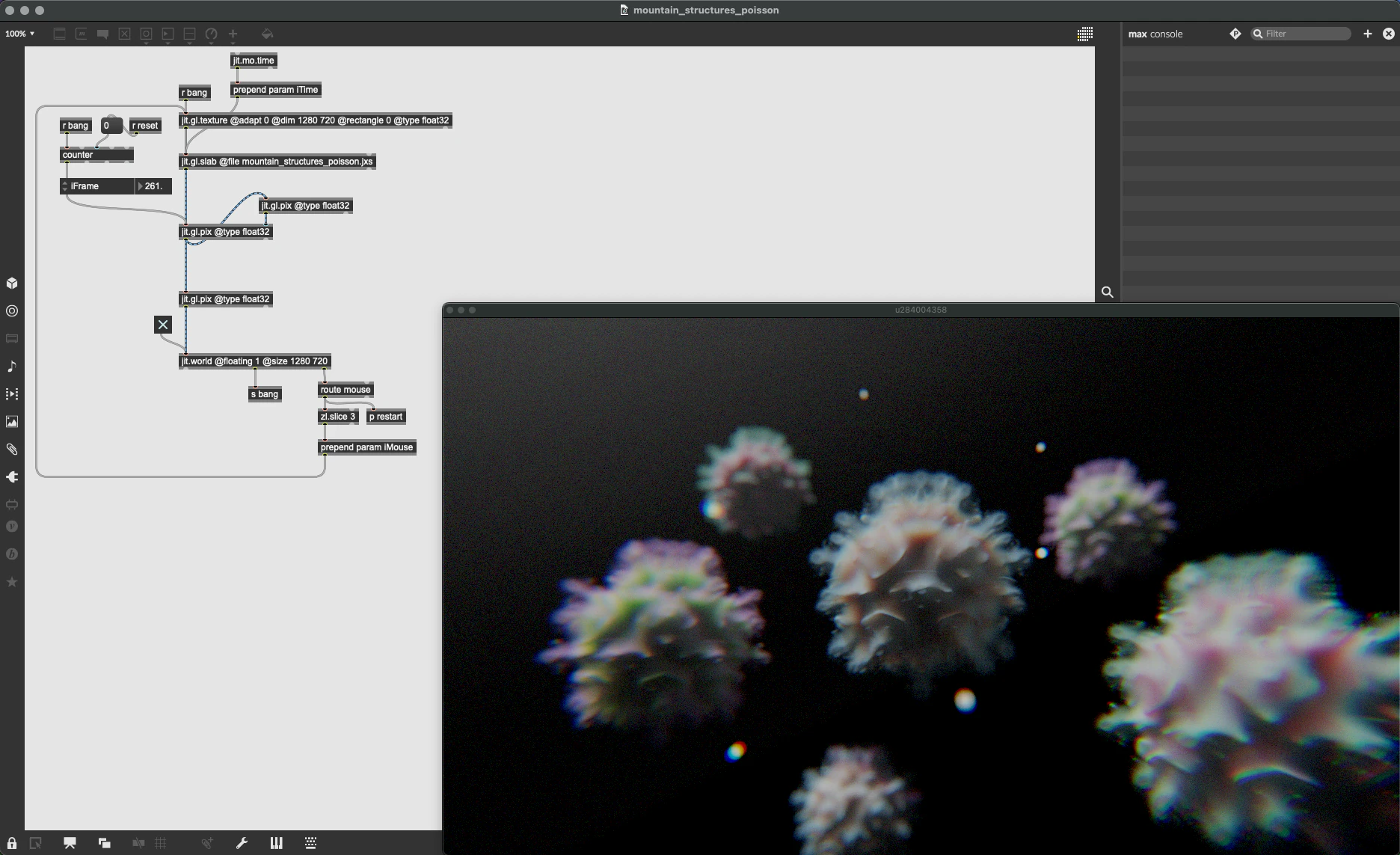This screenshot has width=1400, height=855.
Task: Open the button objects palette in toolbar
Action: (x=147, y=34)
